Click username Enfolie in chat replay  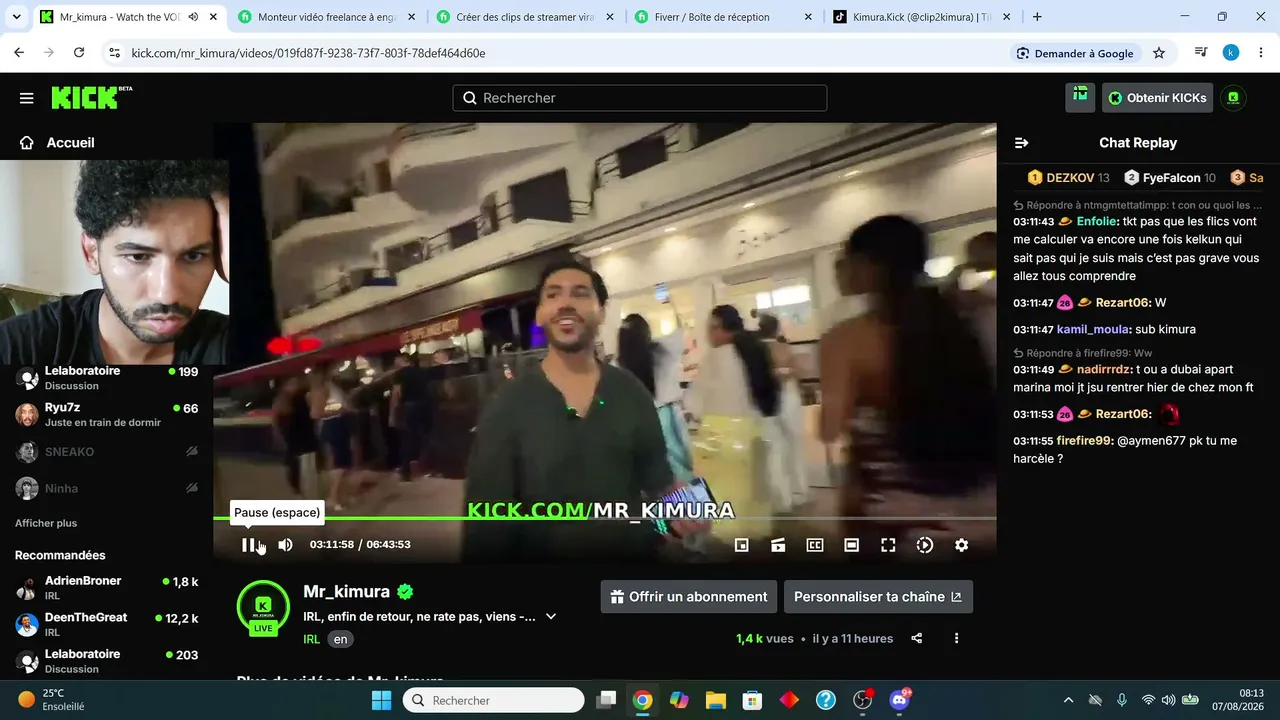click(x=1097, y=222)
